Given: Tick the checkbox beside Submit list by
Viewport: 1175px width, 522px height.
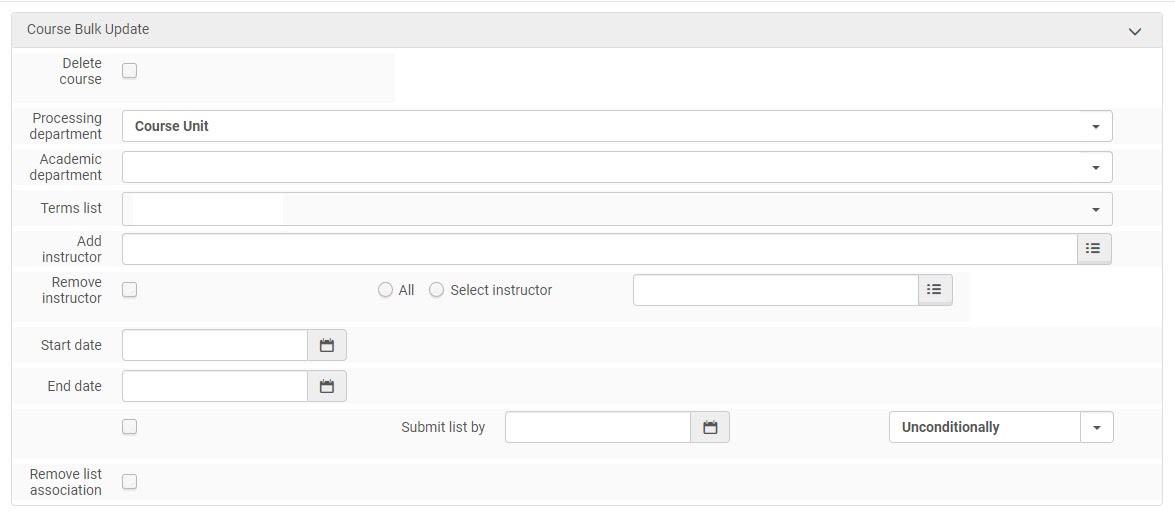Looking at the screenshot, I should 129,427.
